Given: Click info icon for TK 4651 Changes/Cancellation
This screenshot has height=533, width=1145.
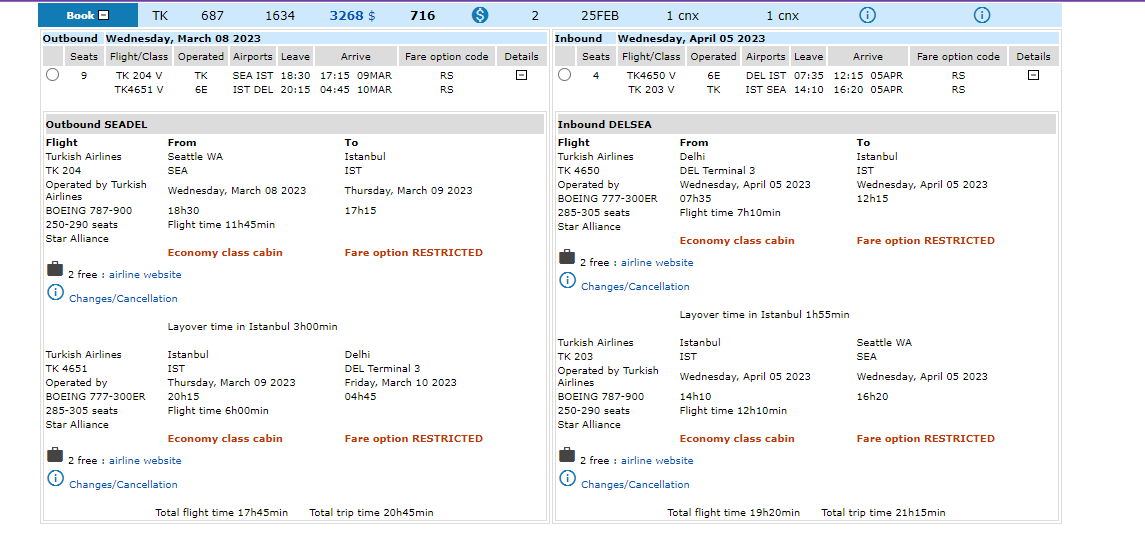Looking at the screenshot, I should pyautogui.click(x=55, y=479).
